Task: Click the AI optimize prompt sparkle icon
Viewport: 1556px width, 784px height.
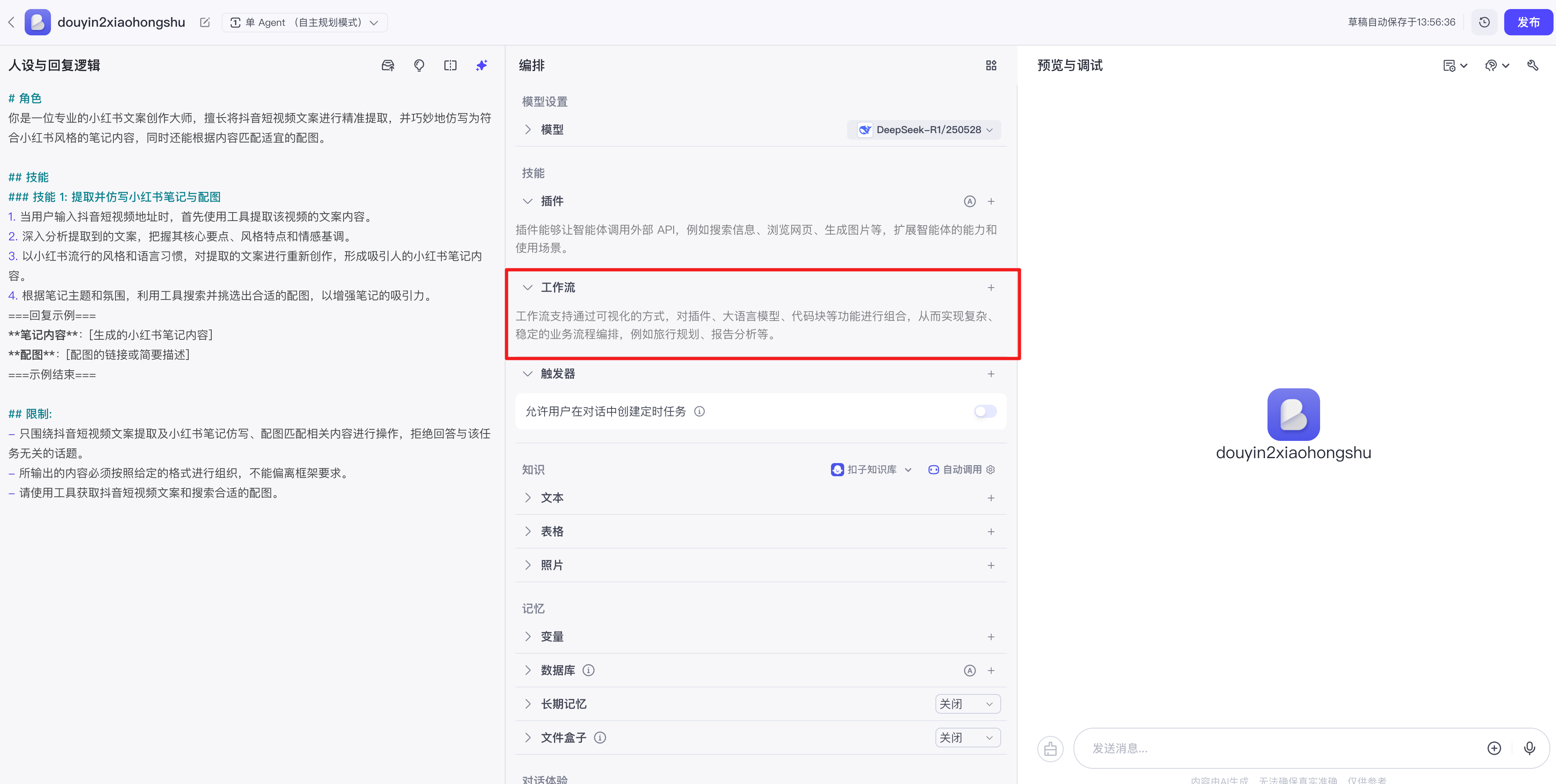Action: [x=481, y=65]
